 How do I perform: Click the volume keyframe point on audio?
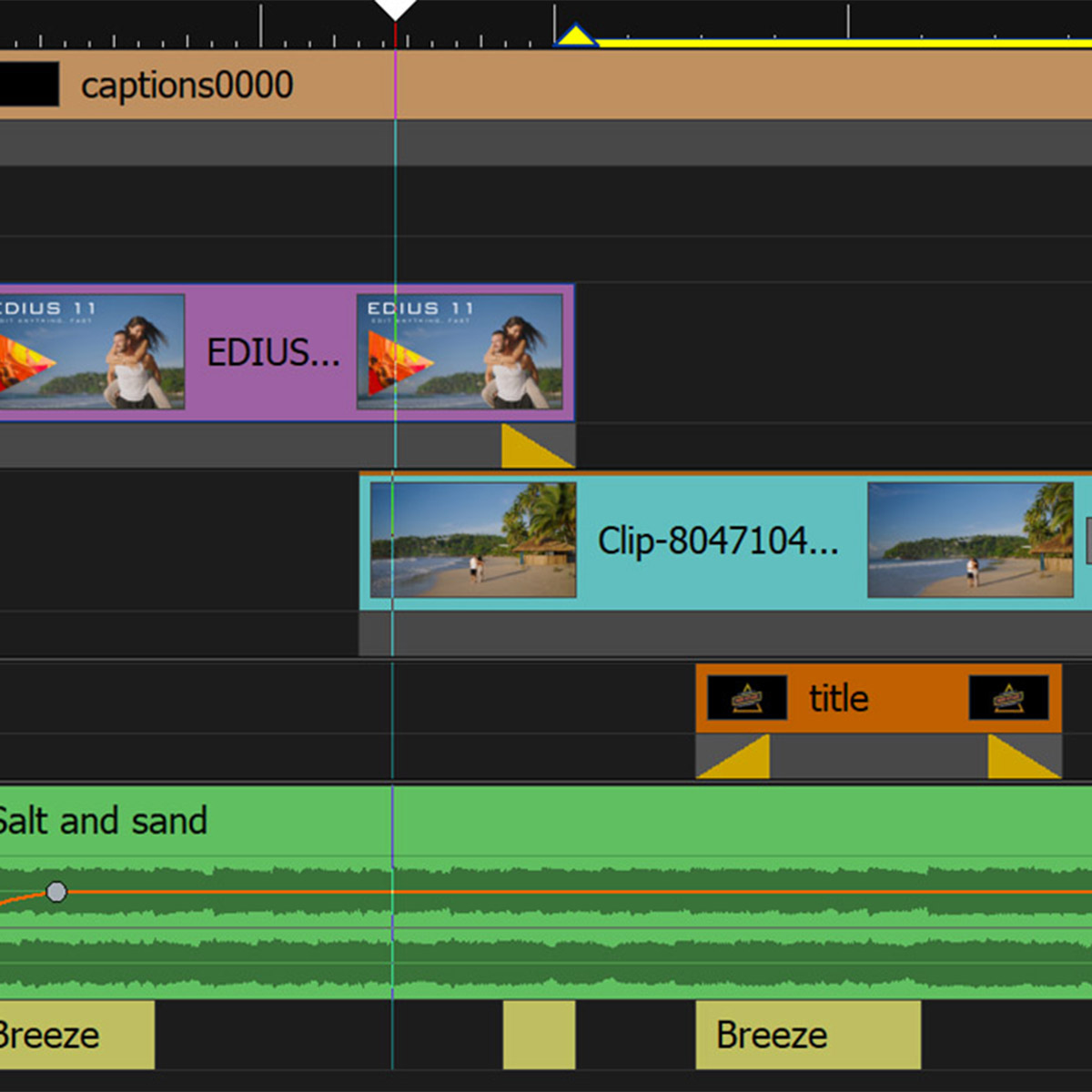(56, 892)
